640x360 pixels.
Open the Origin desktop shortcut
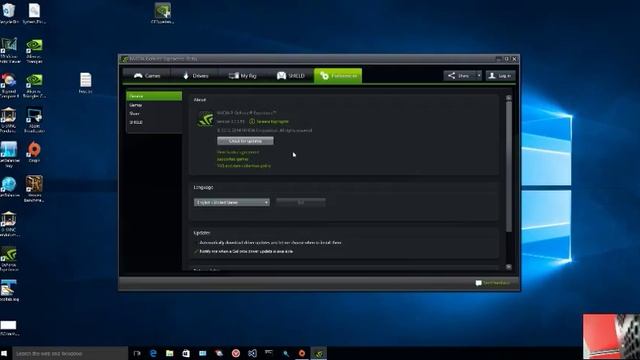[x=34, y=152]
